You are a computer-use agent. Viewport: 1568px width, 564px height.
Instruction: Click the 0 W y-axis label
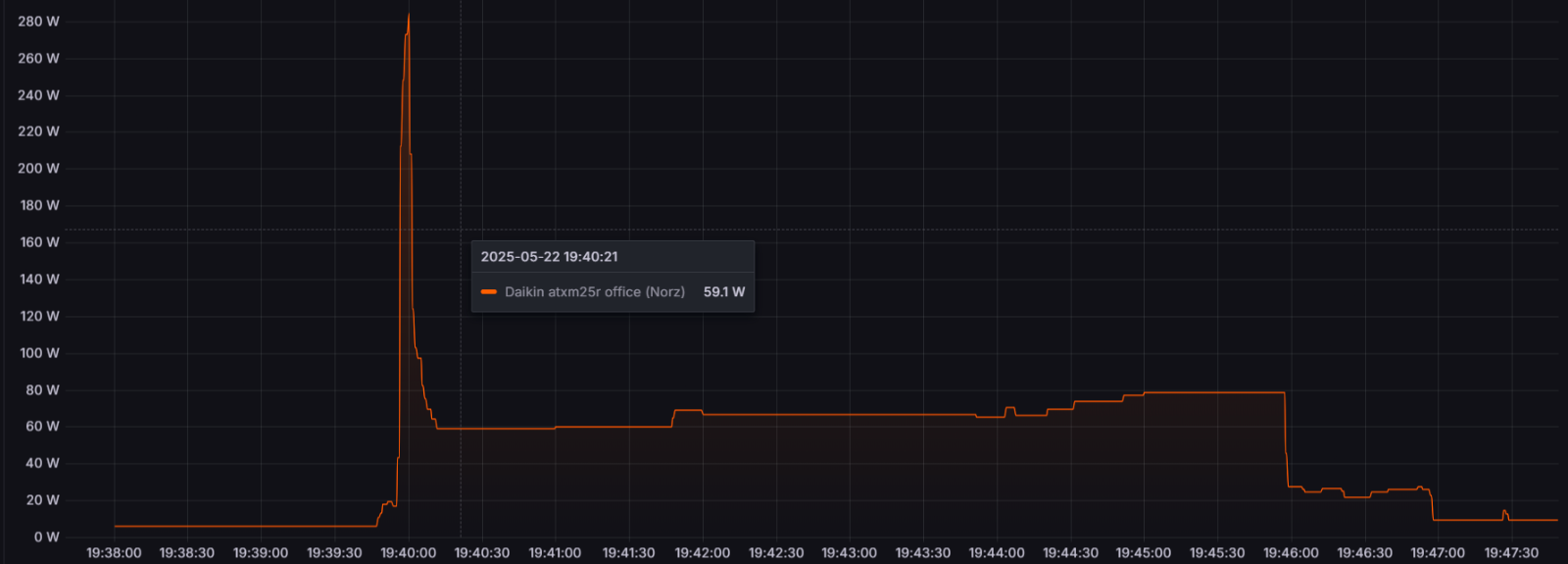pyautogui.click(x=46, y=538)
